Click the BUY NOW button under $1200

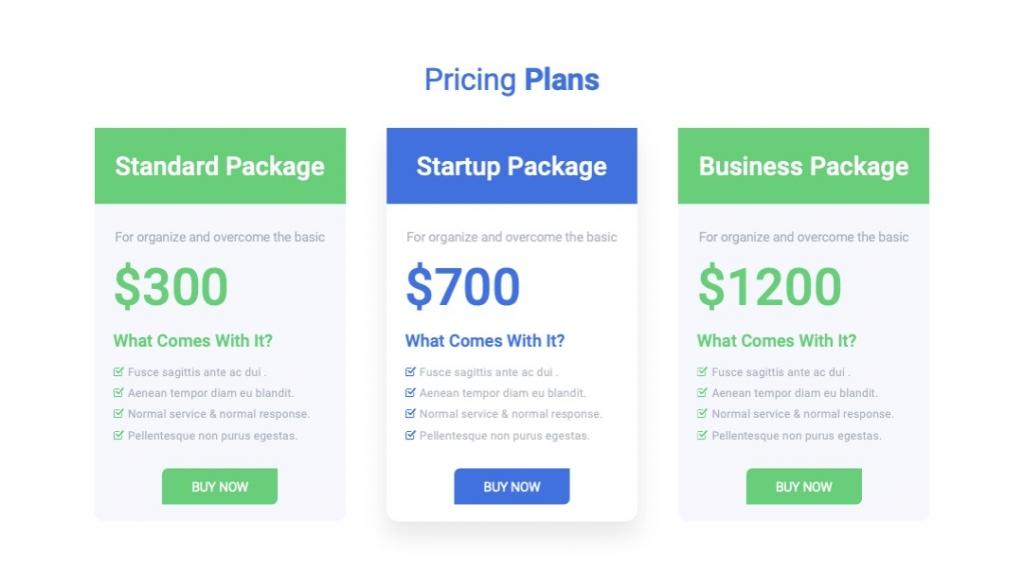pos(804,487)
